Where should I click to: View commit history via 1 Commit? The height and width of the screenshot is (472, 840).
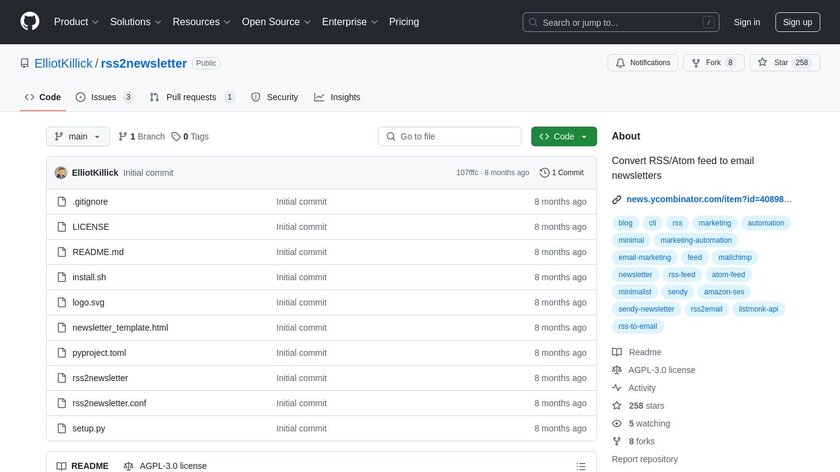(561, 172)
